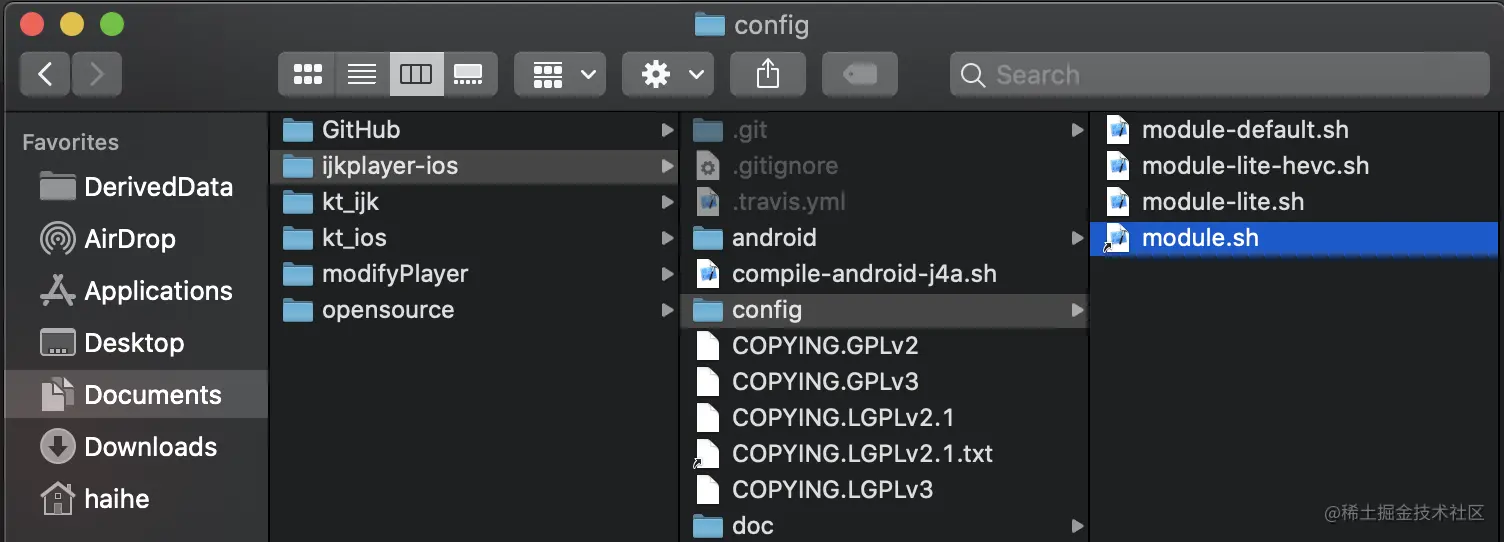Select module-lite.sh file
1504x542 pixels.
pos(1294,202)
